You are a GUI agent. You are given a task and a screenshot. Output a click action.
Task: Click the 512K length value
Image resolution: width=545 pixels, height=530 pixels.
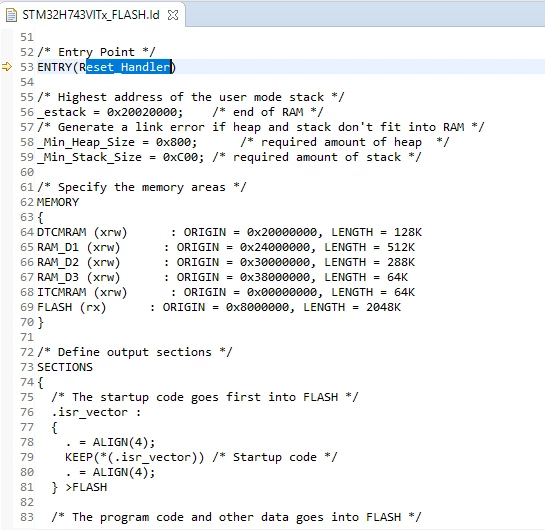[x=400, y=247]
